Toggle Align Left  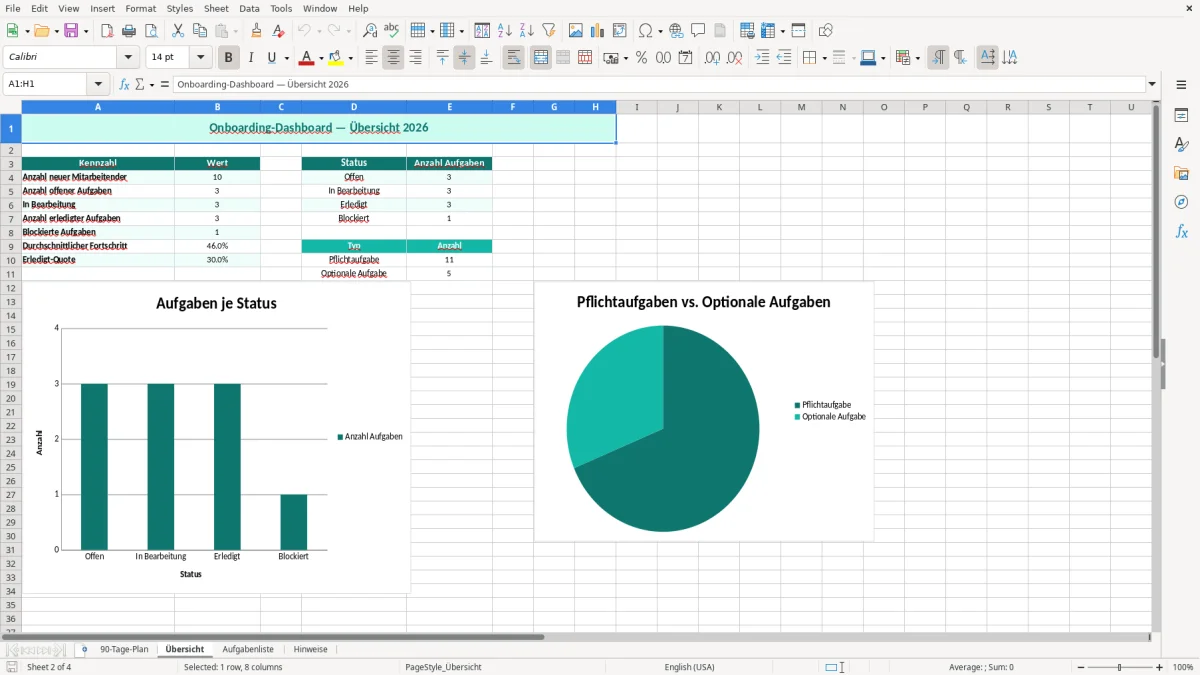pyautogui.click(x=371, y=58)
